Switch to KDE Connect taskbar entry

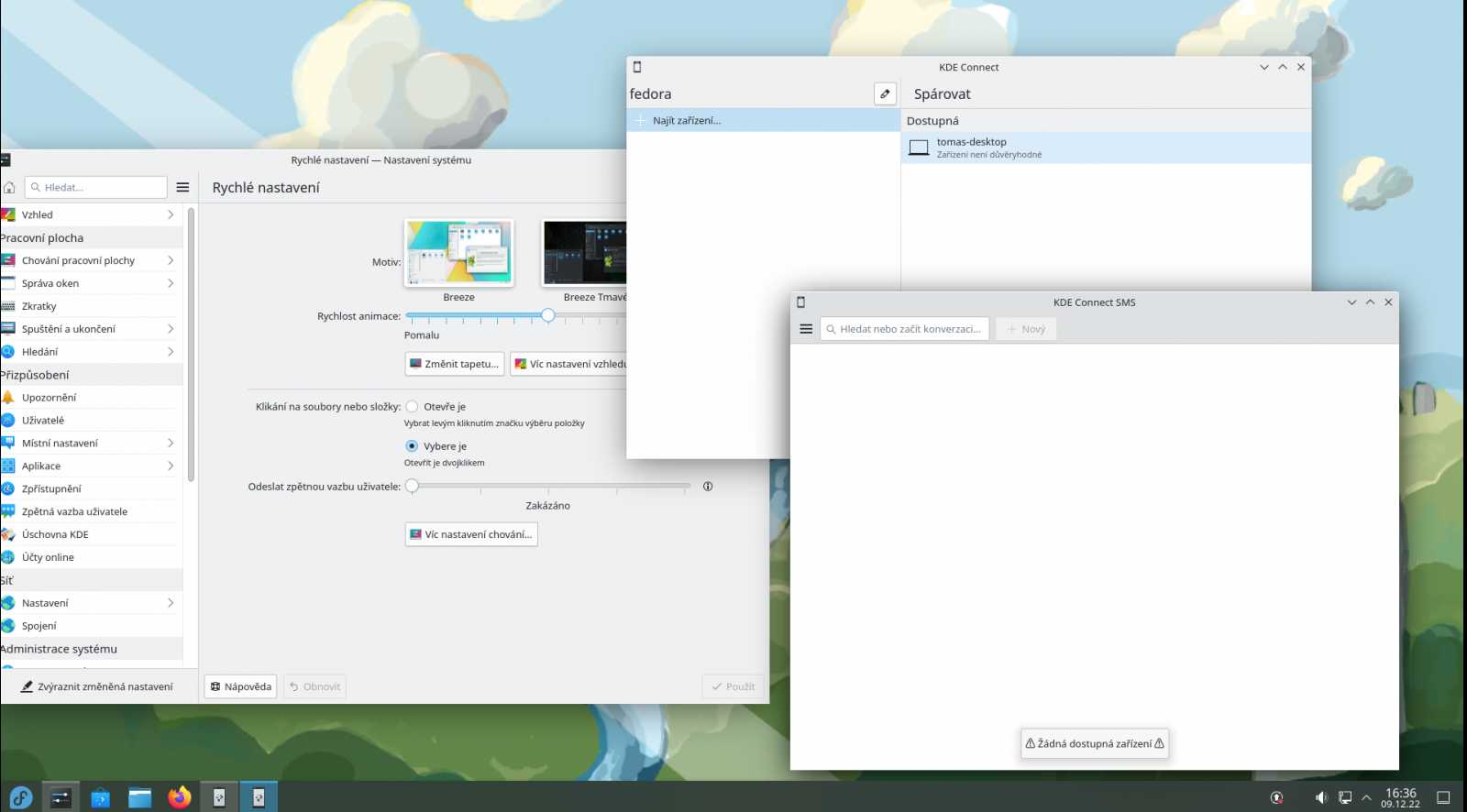[219, 797]
